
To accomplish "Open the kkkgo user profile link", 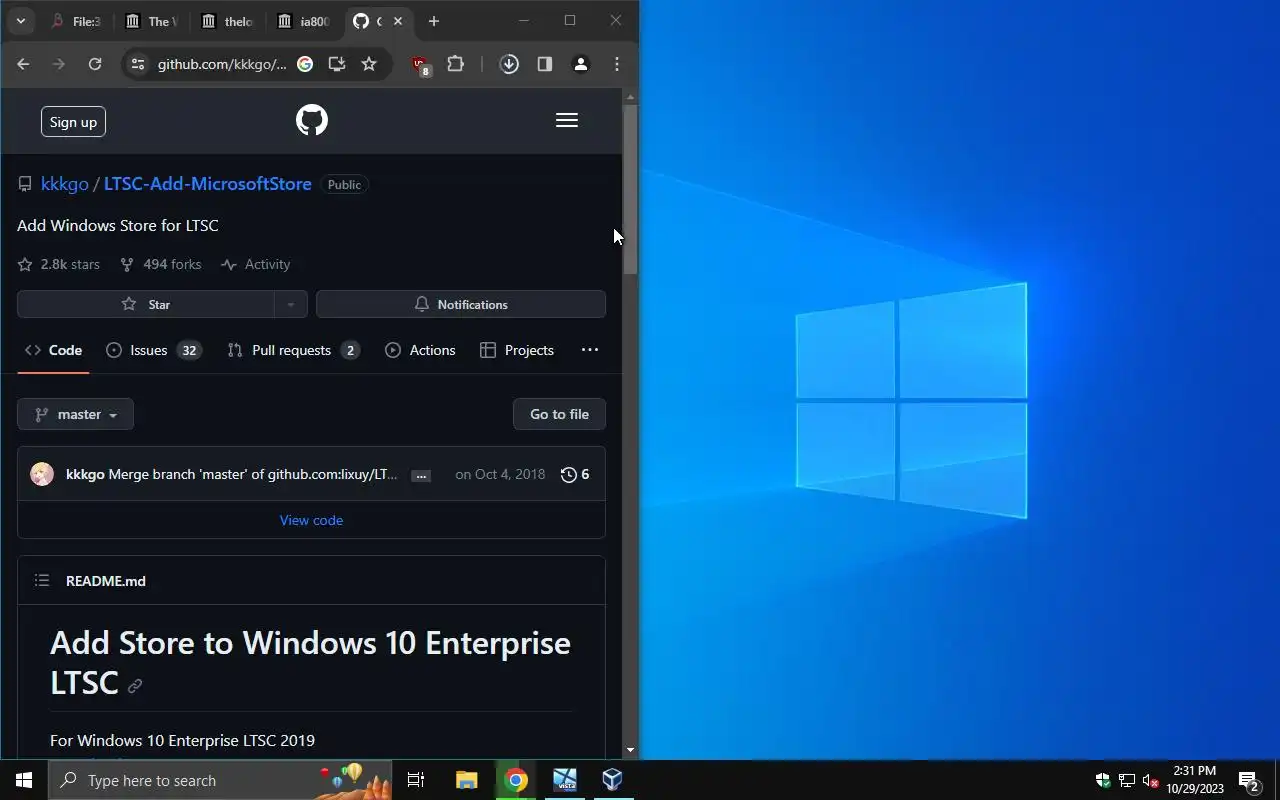I will point(65,184).
